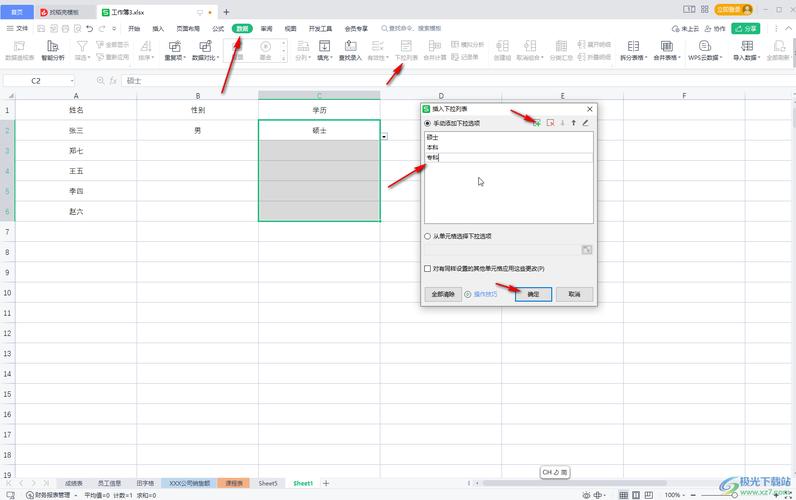Switch to normal view in the status bar
796x500 pixels.
pos(623,495)
